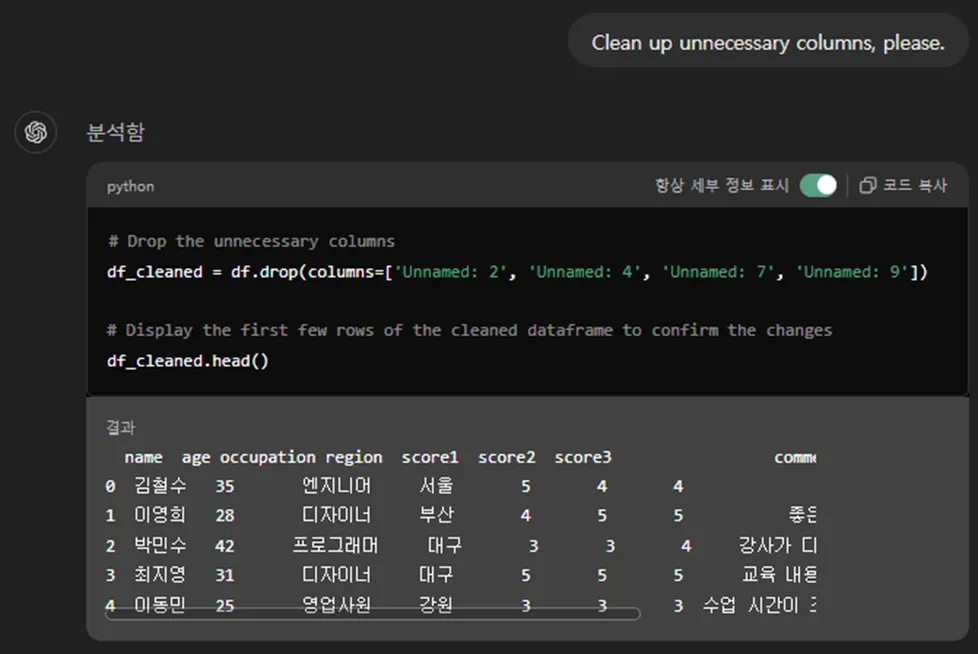Click the ChatGPT logo avatar
This screenshot has height=654, width=978.
tap(36, 133)
